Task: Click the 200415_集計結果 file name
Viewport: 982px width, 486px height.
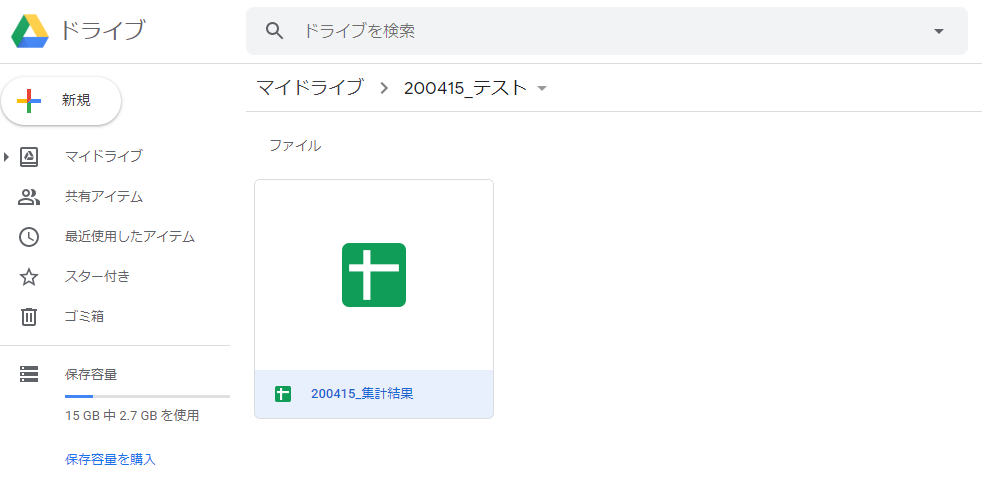Action: coord(362,394)
